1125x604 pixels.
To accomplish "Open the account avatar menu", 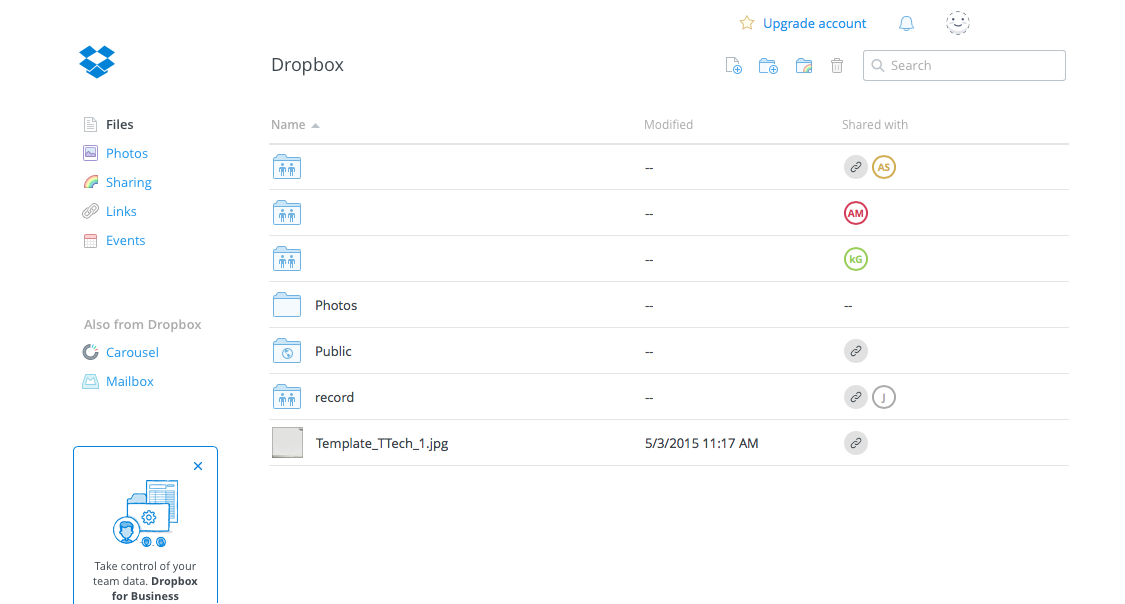I will 957,23.
